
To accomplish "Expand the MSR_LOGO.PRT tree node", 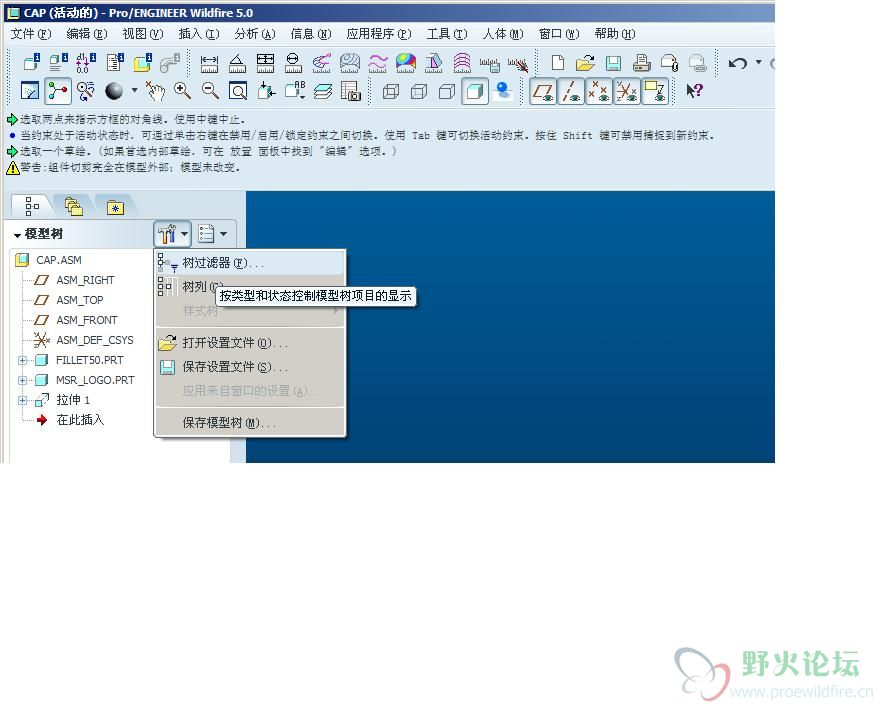I will coord(23,381).
